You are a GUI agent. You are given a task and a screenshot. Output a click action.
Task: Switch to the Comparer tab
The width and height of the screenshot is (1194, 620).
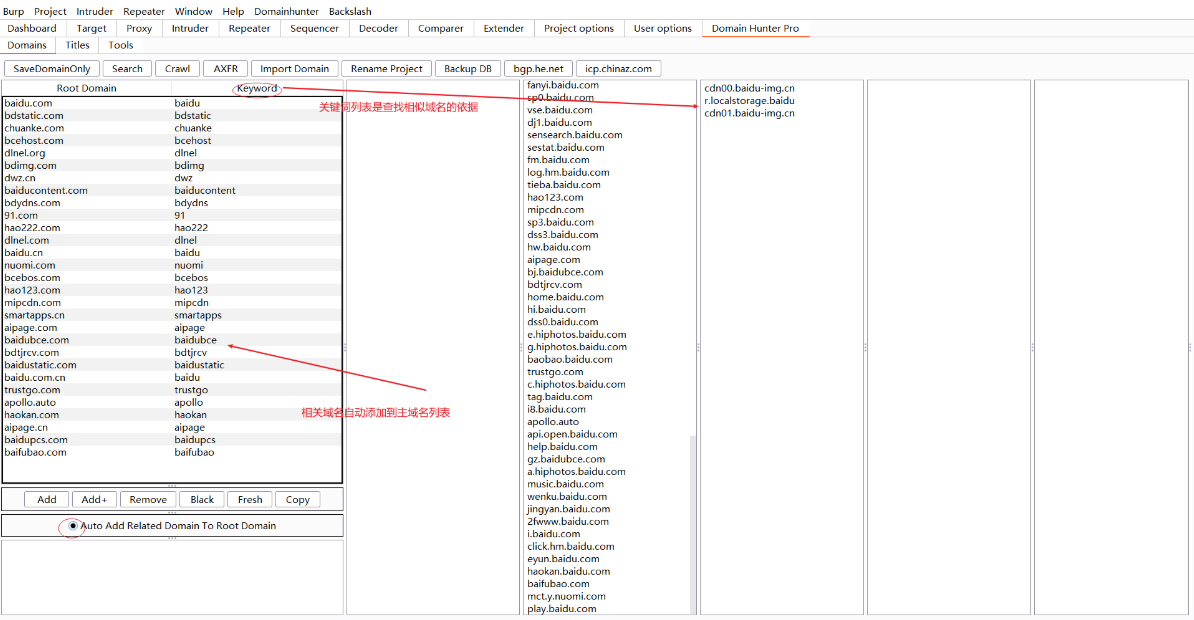pos(440,28)
